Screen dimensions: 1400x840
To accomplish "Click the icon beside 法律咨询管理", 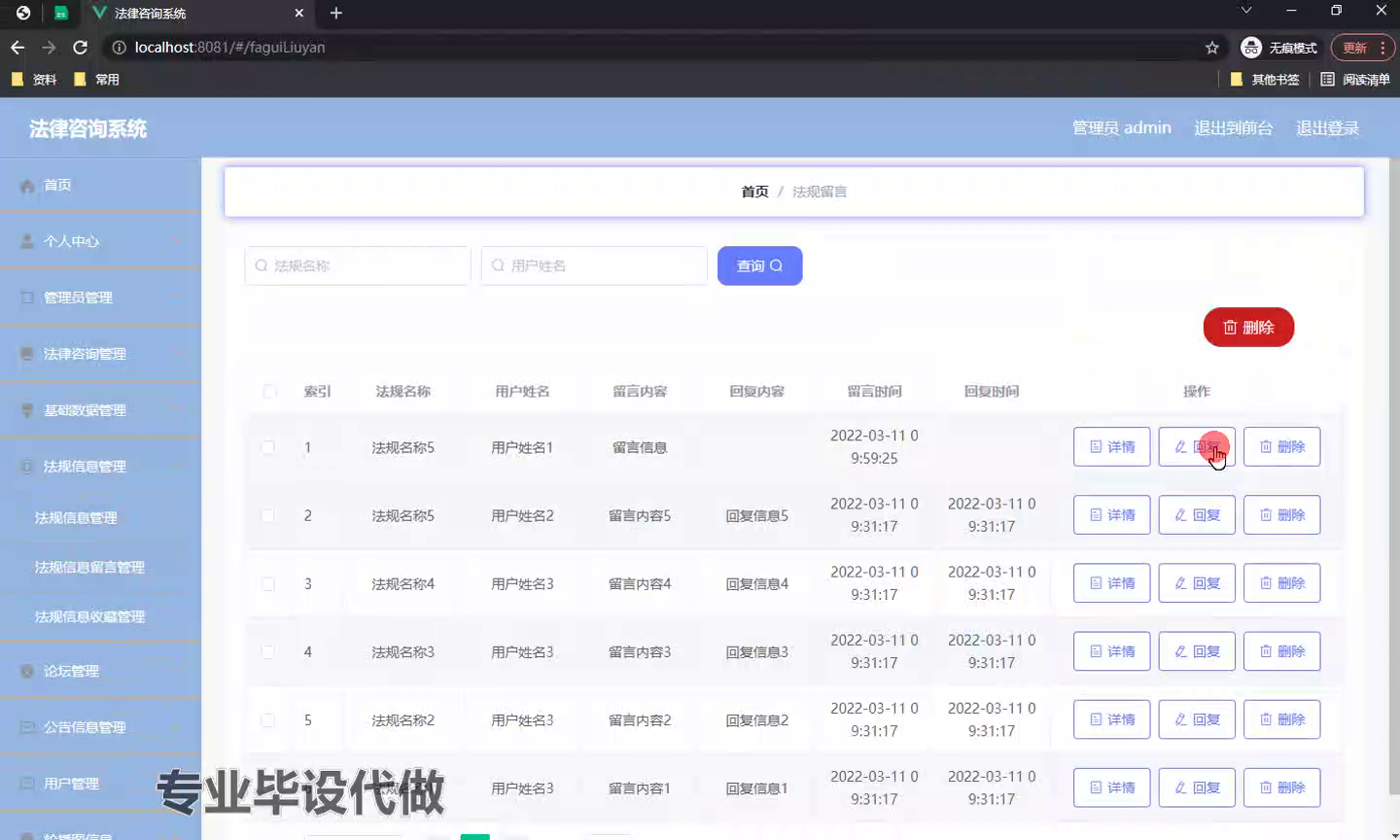I will [27, 354].
